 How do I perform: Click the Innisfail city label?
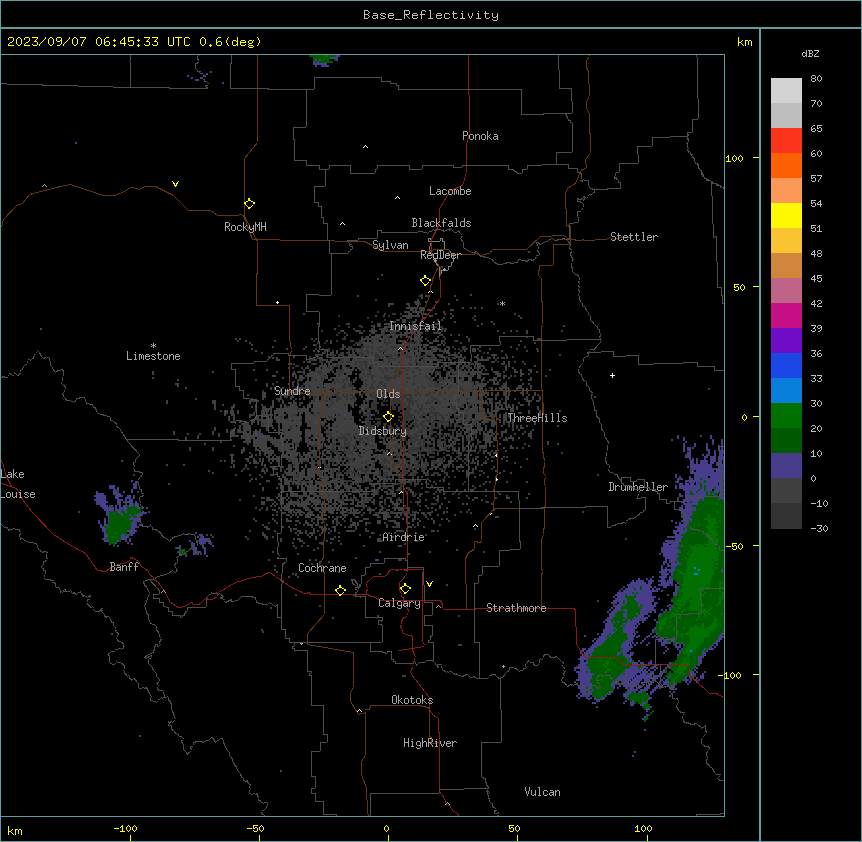415,326
